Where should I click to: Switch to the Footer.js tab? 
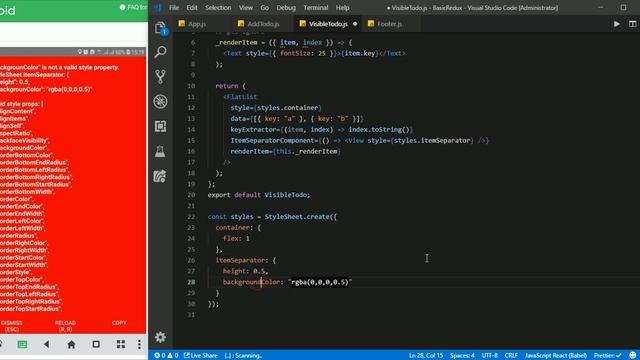coord(389,24)
